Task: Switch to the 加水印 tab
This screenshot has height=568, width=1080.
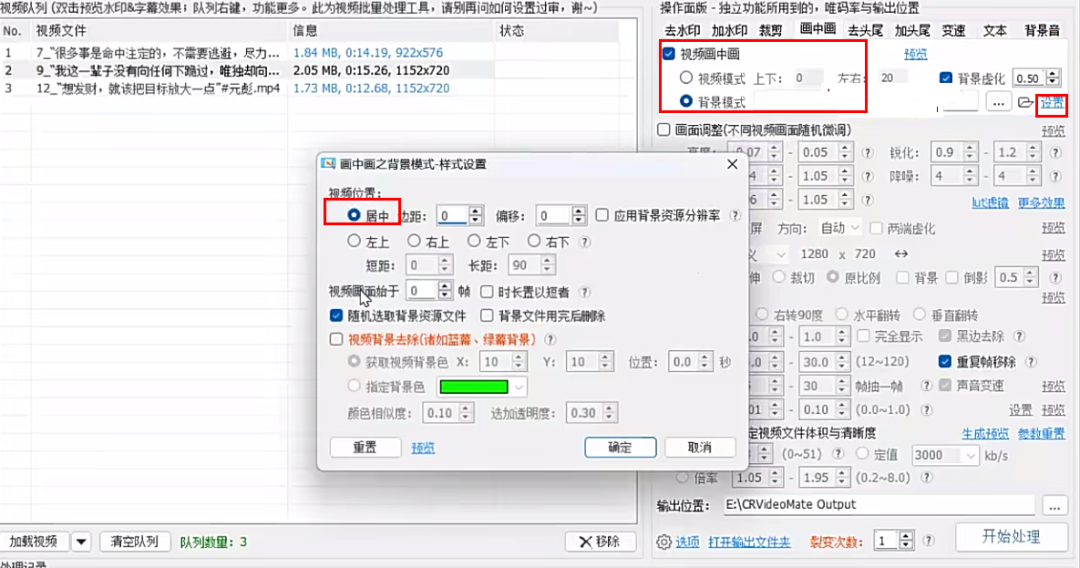Action: click(x=729, y=30)
